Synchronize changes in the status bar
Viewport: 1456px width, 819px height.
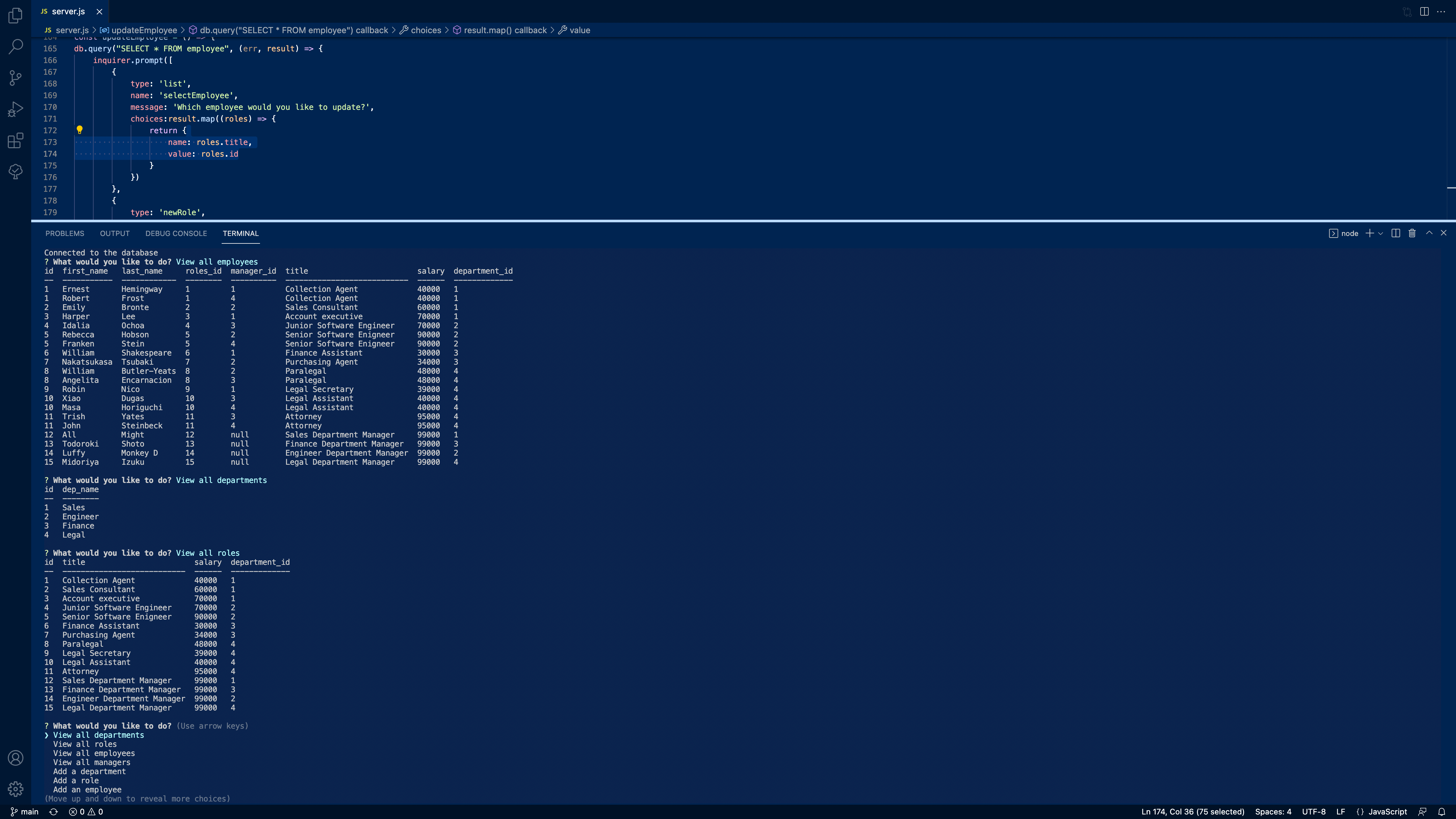[54, 812]
